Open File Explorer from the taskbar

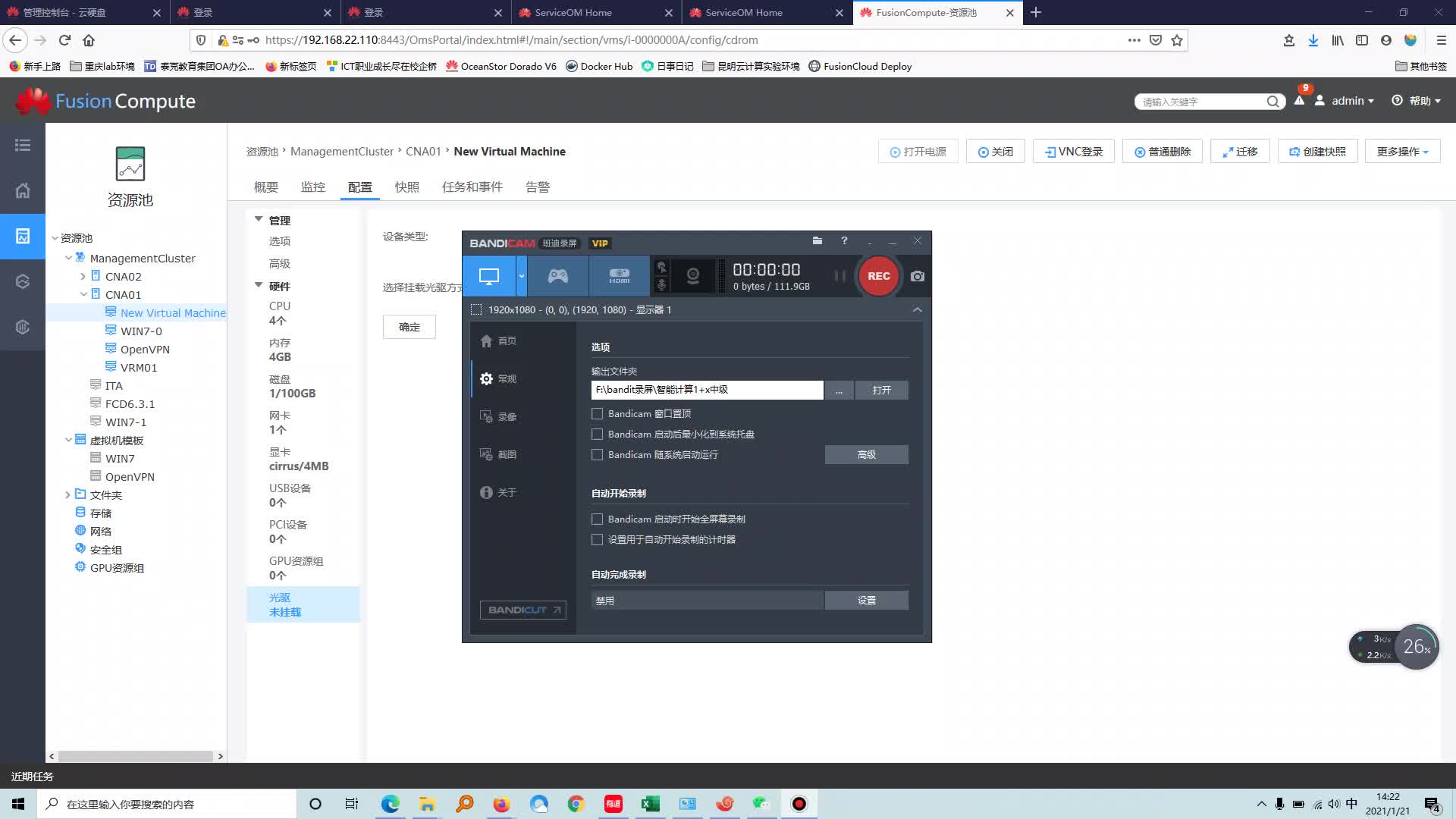[x=427, y=804]
